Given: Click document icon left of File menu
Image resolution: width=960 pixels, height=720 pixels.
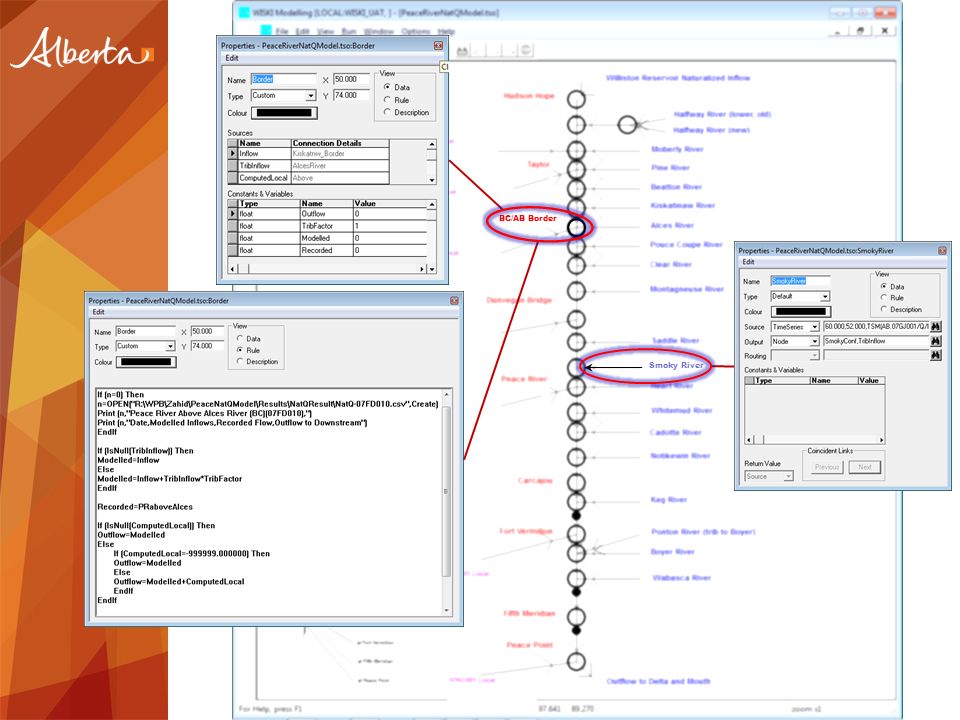Looking at the screenshot, I should 266,30.
